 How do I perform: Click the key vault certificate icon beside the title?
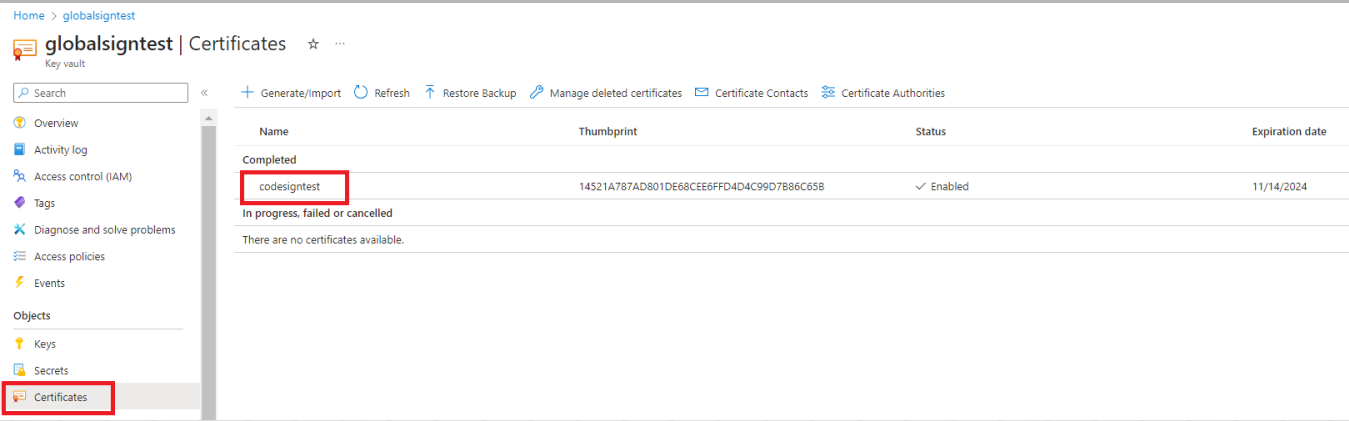[25, 49]
